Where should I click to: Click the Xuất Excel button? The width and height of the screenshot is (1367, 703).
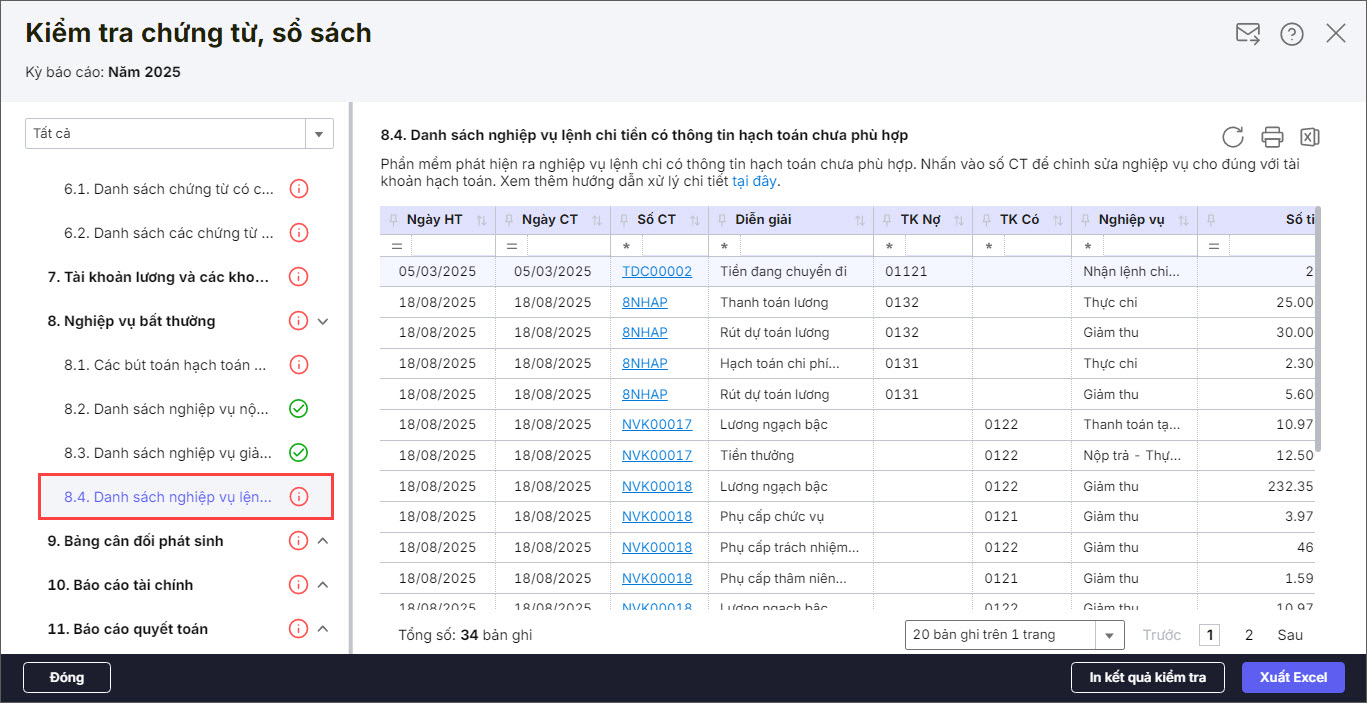(1293, 677)
